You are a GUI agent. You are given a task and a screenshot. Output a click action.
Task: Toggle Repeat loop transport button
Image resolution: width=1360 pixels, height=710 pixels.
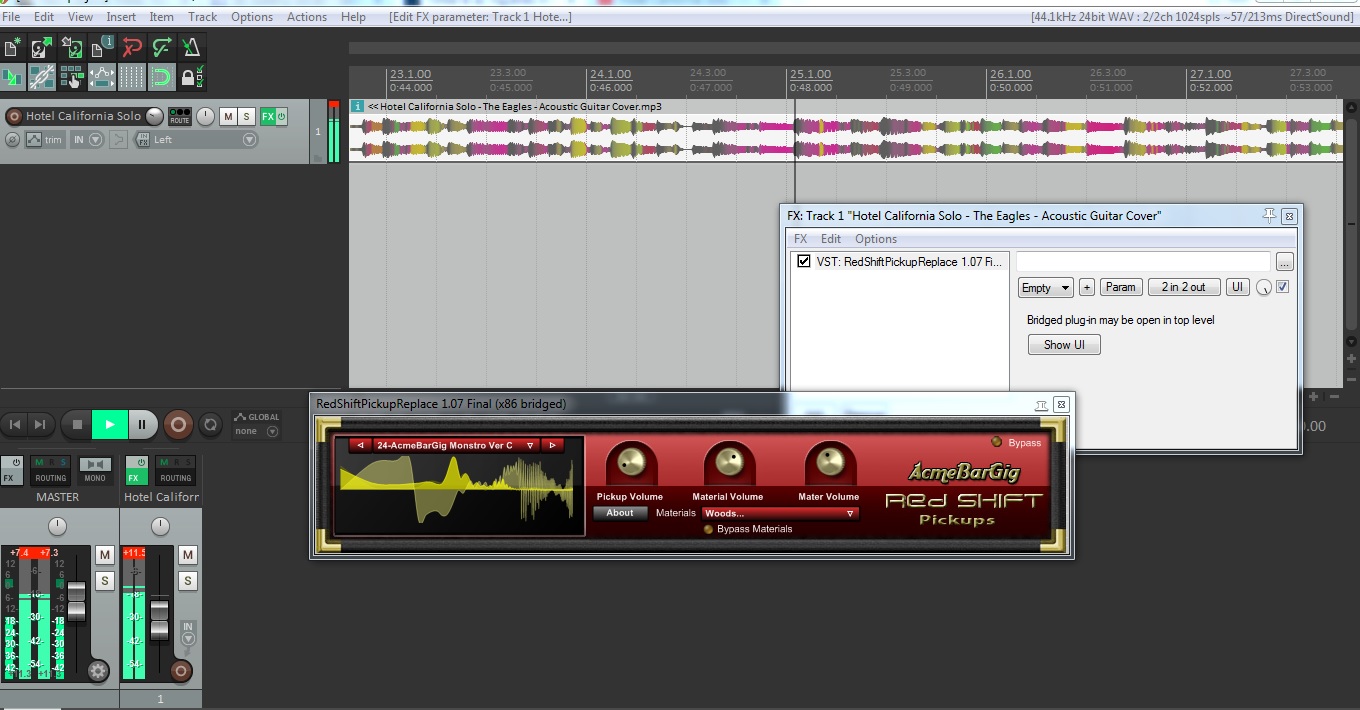pyautogui.click(x=210, y=425)
